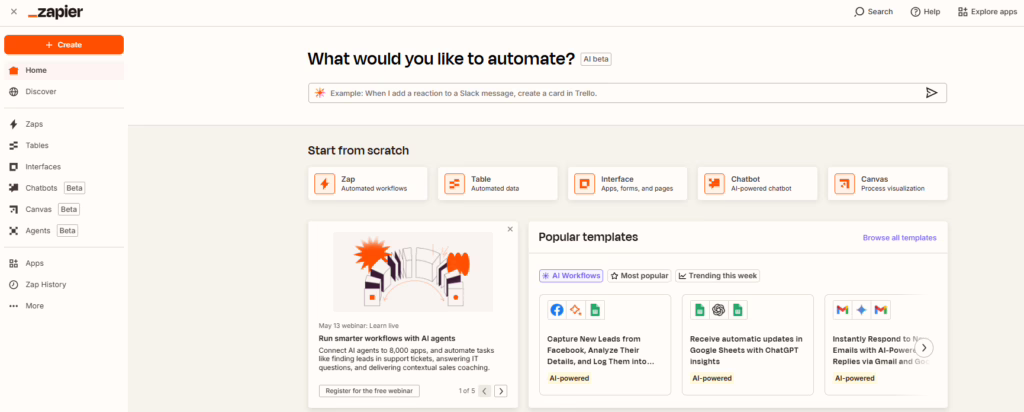This screenshot has width=1024, height=412.
Task: Click the Facebook icon in first template
Action: [556, 310]
